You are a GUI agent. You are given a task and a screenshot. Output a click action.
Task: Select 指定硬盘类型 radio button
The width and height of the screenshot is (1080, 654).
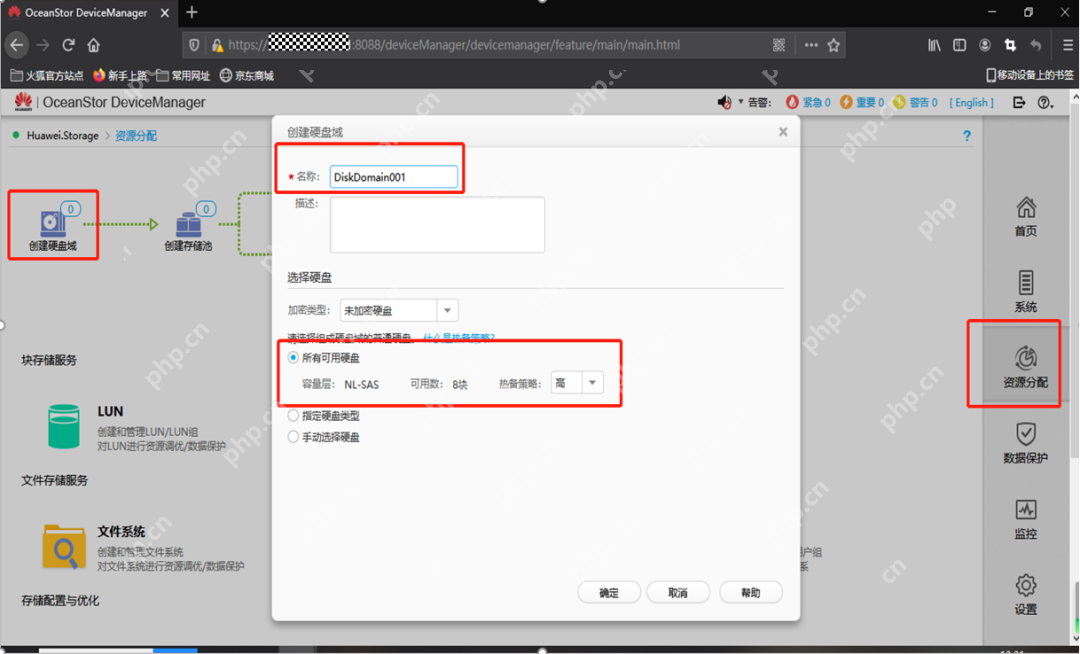[x=293, y=416]
